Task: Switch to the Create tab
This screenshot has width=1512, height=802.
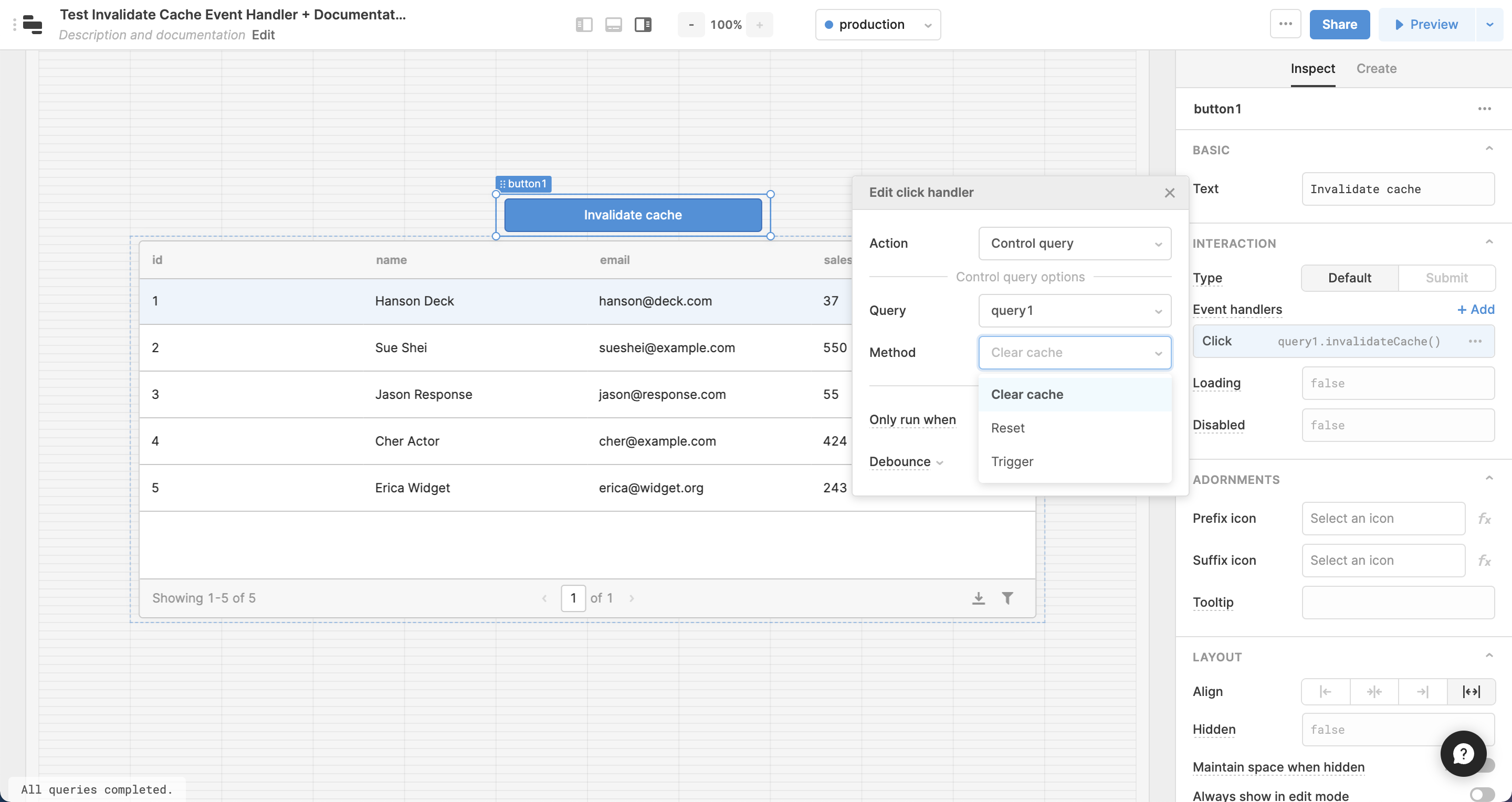Action: 1376,69
